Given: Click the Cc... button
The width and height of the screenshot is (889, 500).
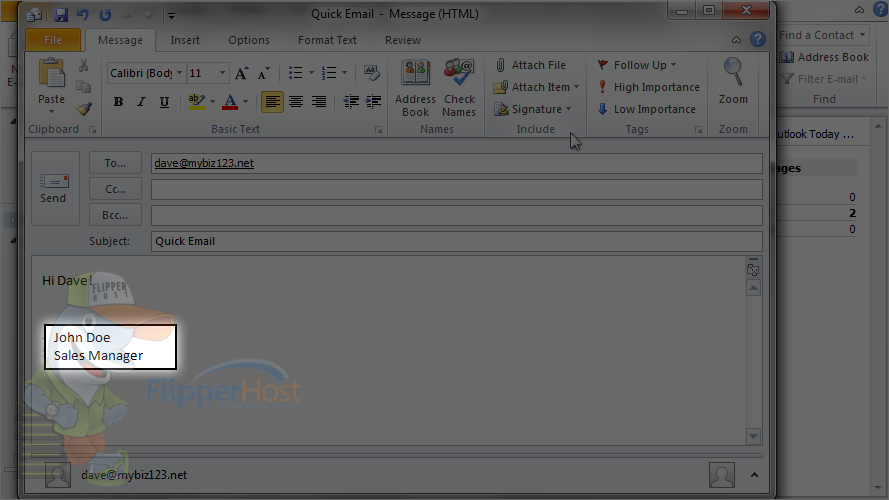Looking at the screenshot, I should point(115,189).
